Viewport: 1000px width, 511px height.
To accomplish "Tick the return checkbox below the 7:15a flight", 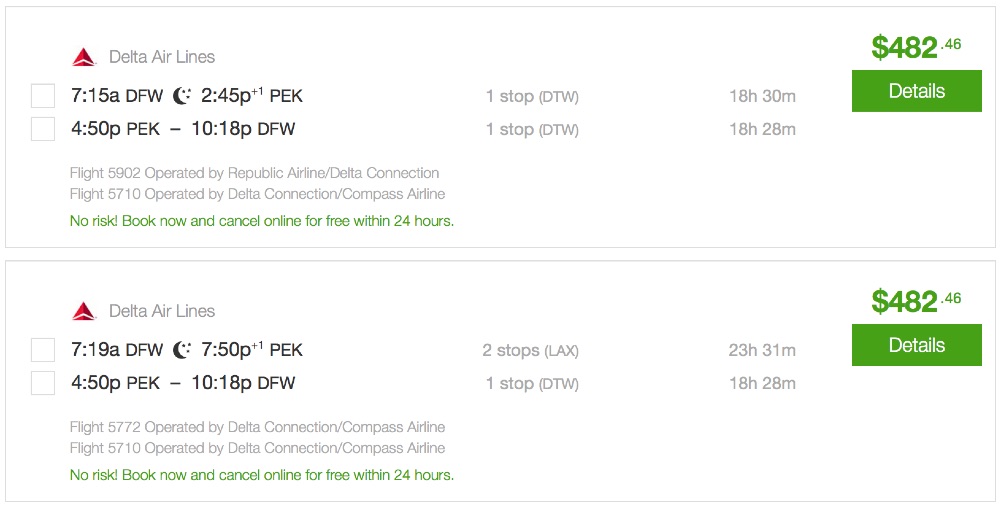I will tap(43, 129).
